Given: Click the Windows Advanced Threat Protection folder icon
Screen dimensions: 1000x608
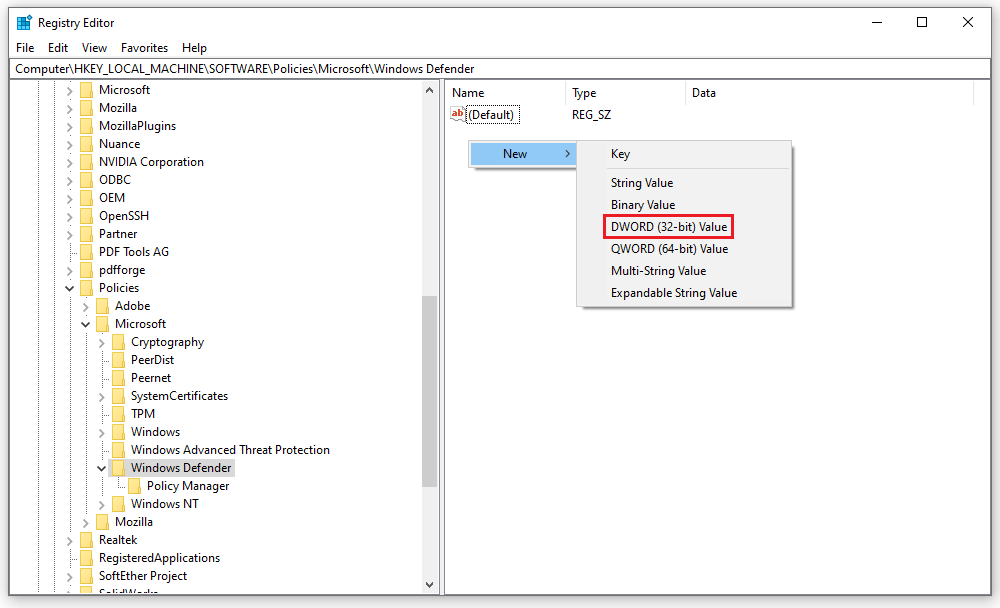Looking at the screenshot, I should click(x=119, y=450).
